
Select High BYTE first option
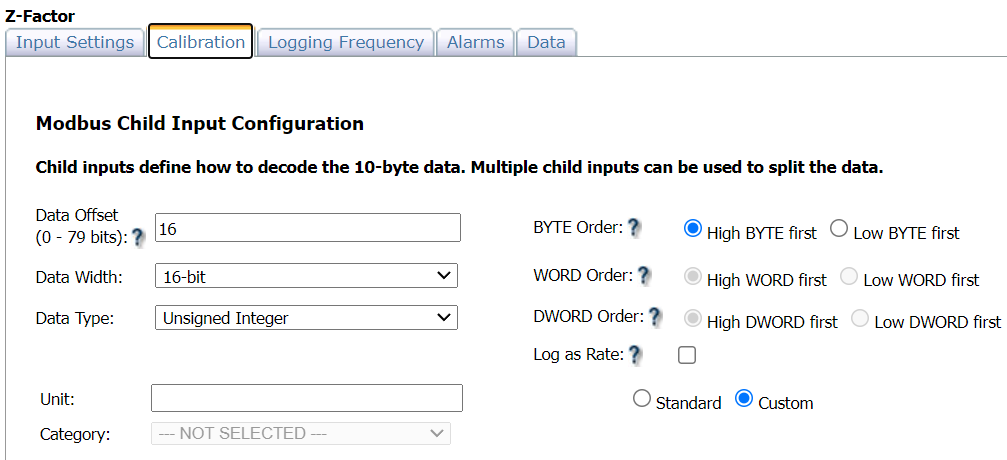click(x=693, y=229)
